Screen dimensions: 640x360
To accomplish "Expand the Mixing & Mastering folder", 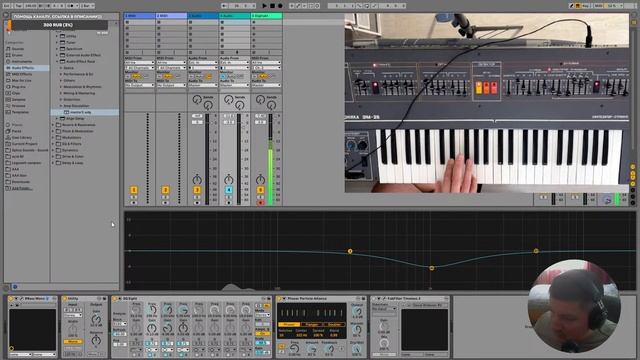I will coord(61,93).
